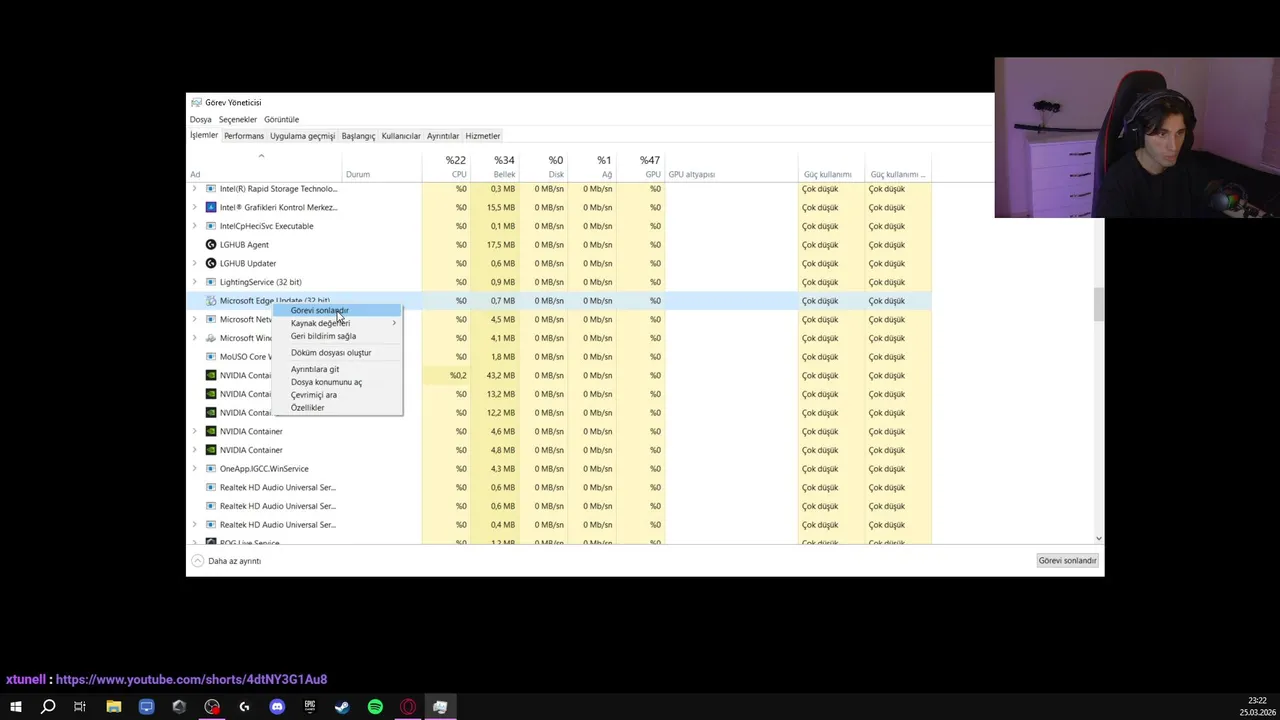Expand the LGHUB Updater row
The image size is (1280, 720).
click(194, 263)
